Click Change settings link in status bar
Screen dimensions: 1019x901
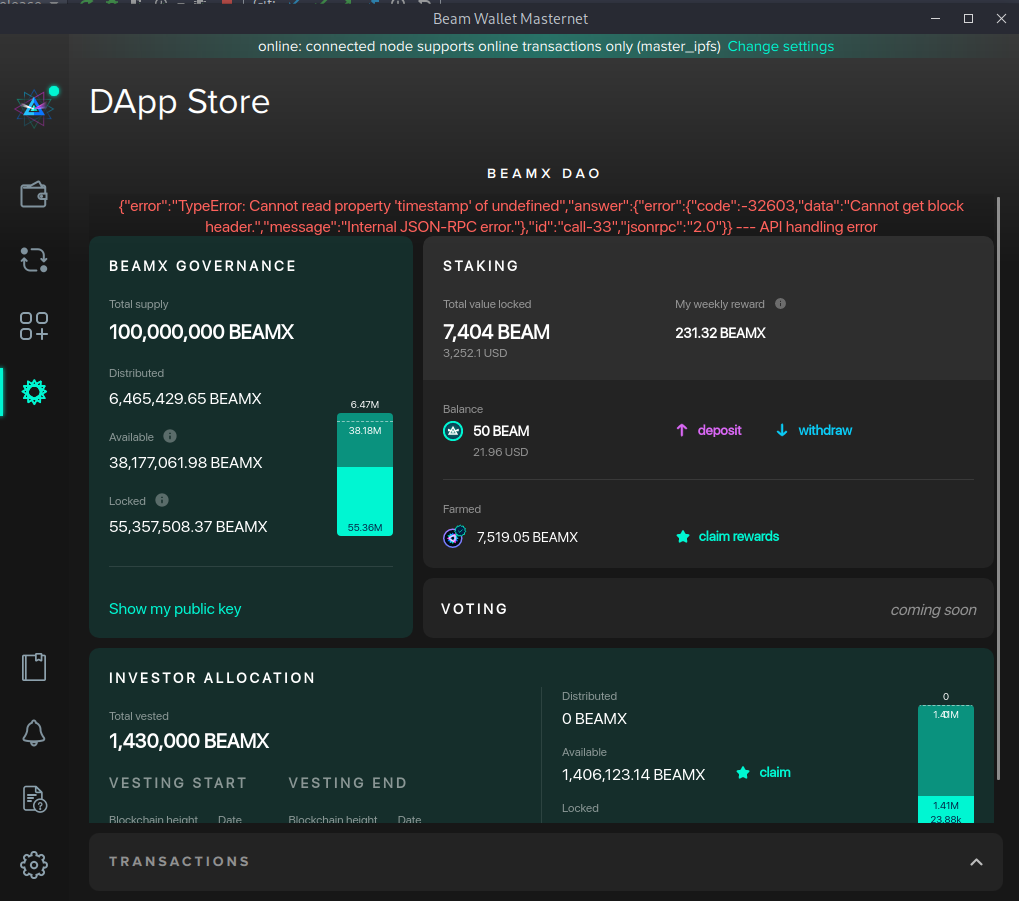pos(780,46)
